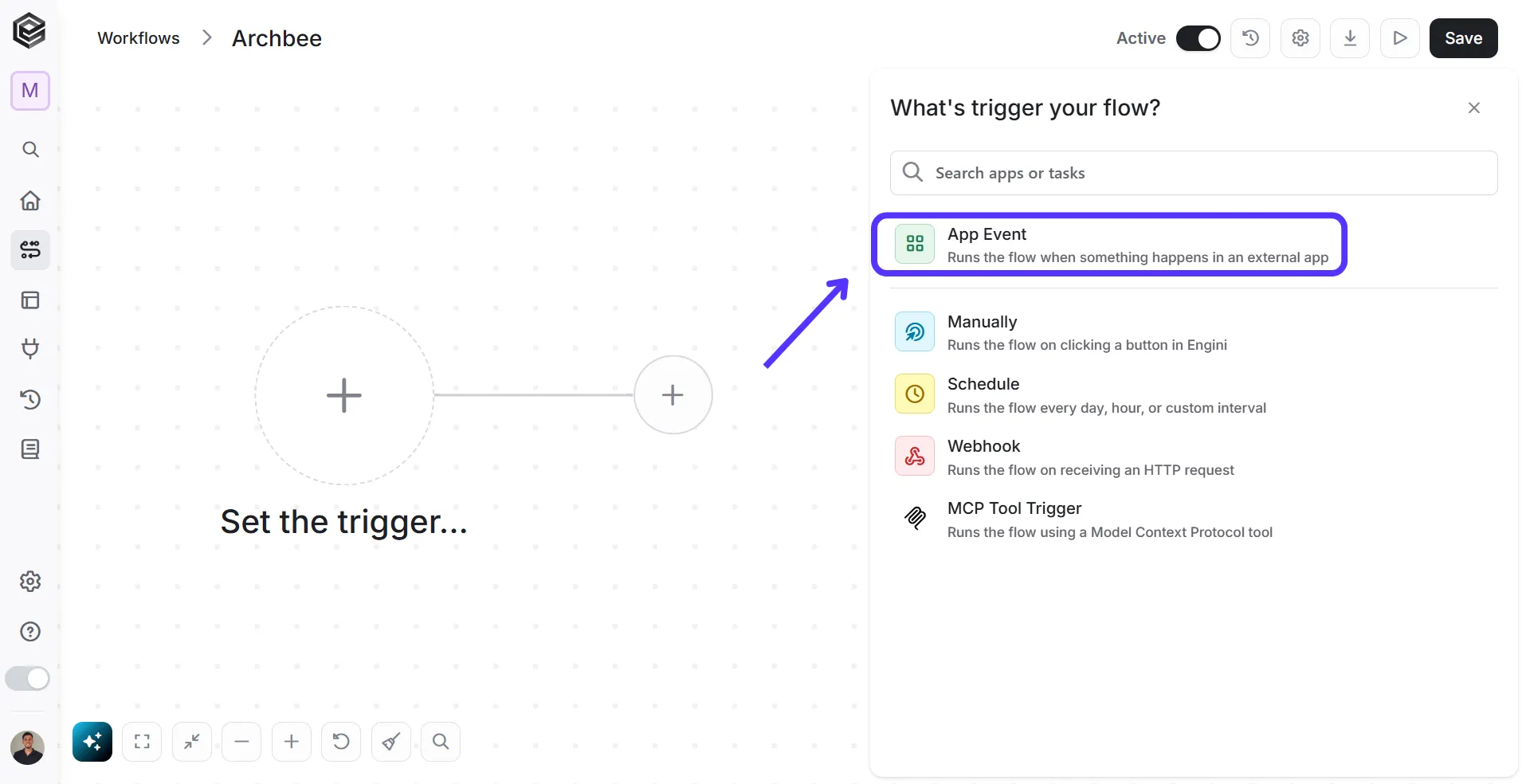
Task: Open run history icon in sidebar
Action: point(30,399)
